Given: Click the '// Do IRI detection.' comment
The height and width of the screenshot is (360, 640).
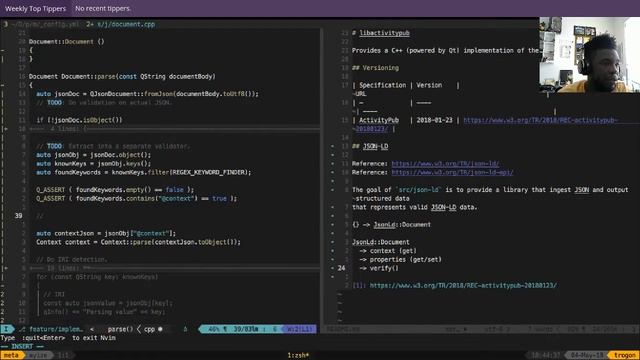Looking at the screenshot, I should tap(72, 260).
